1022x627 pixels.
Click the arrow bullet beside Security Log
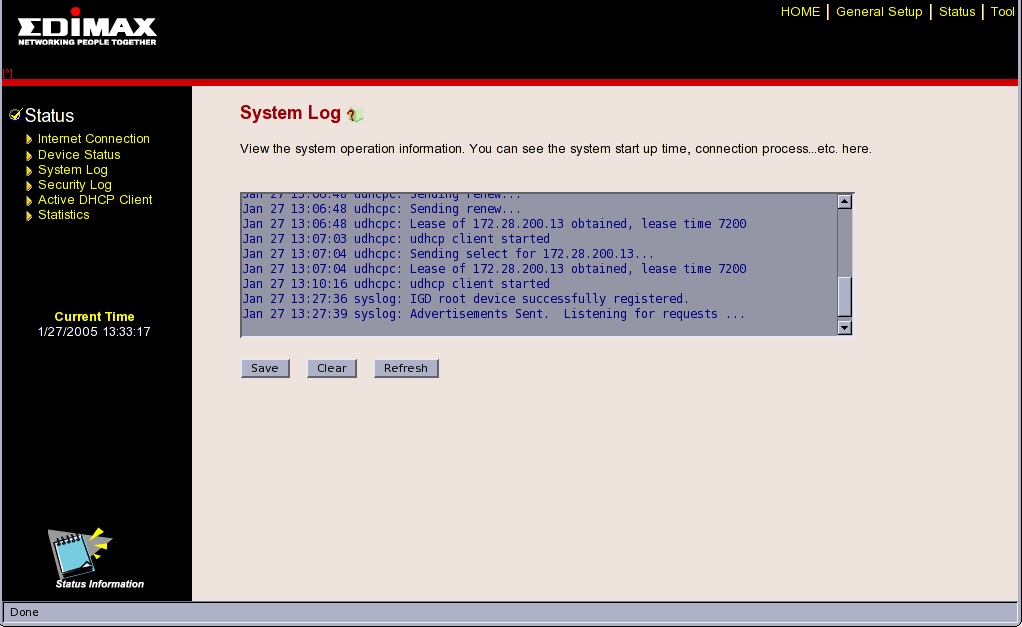coord(30,186)
